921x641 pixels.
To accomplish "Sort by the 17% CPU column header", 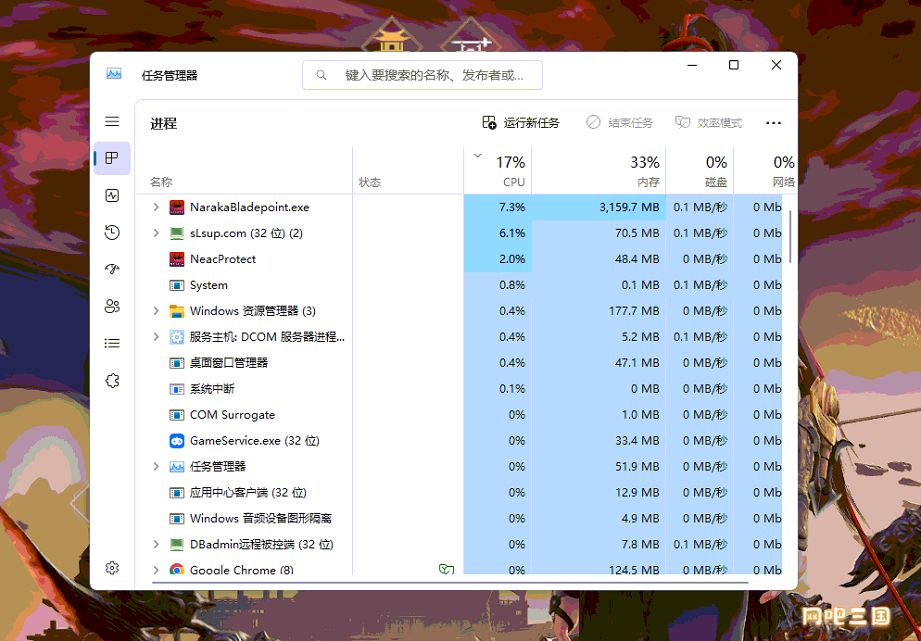I will click(x=498, y=170).
